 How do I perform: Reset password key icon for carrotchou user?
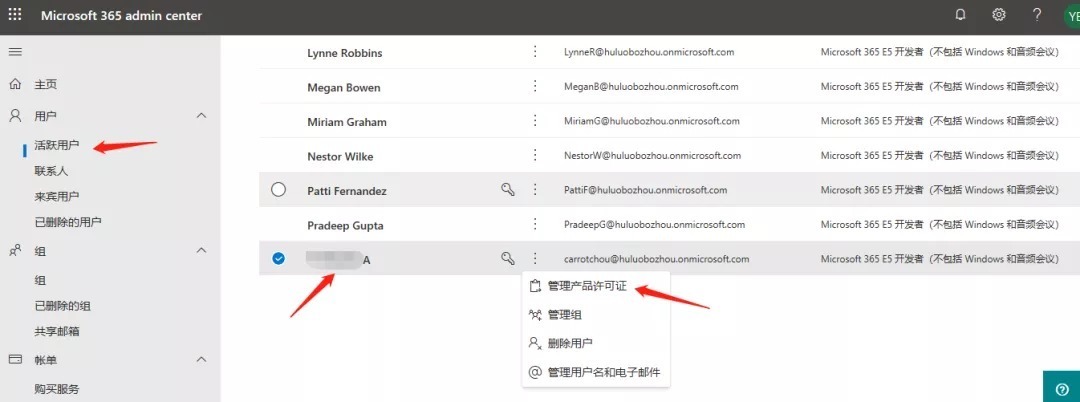(x=508, y=259)
